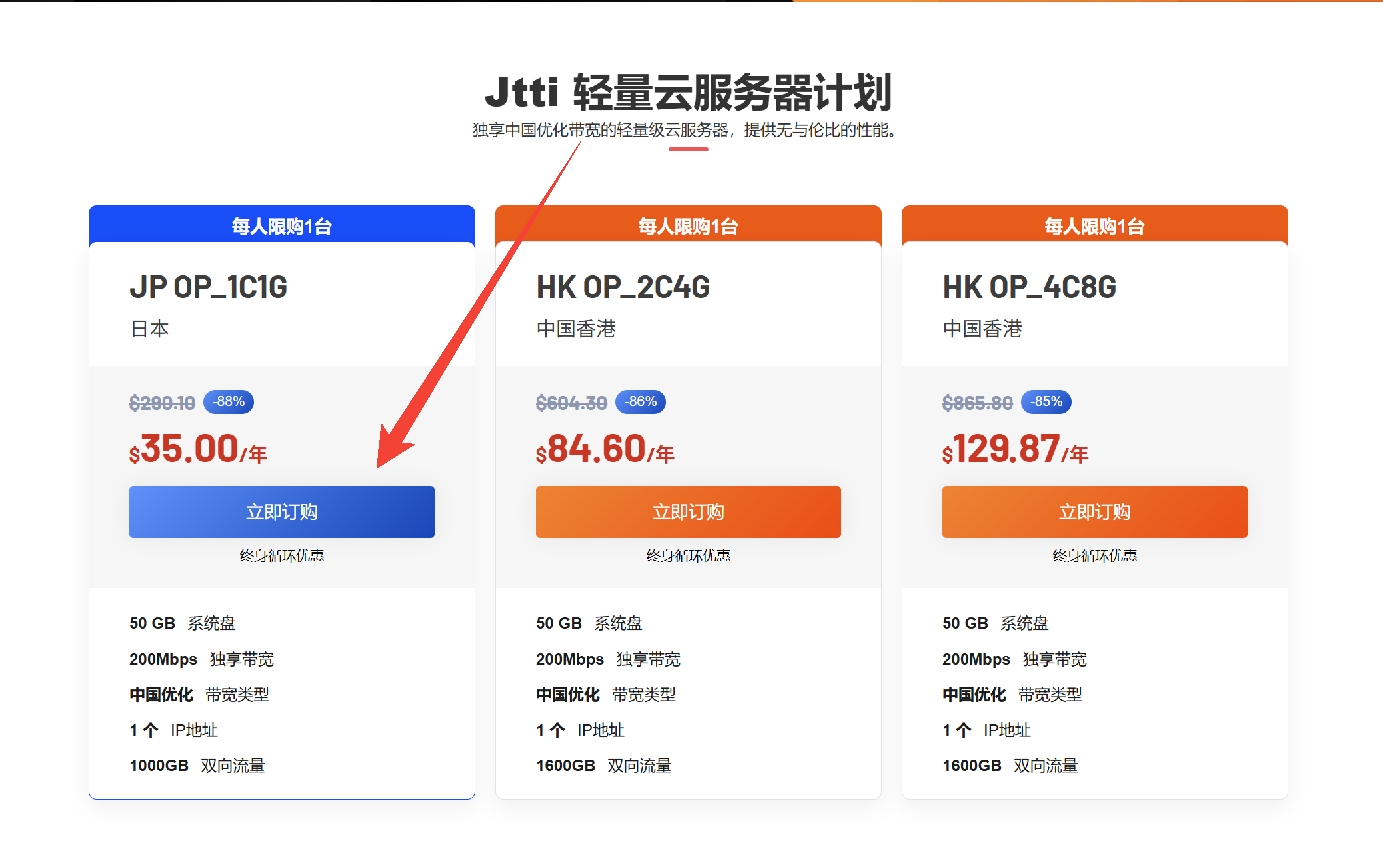Click the $129.87/年 price
This screenshot has height=842, width=1383.
pos(1014,450)
